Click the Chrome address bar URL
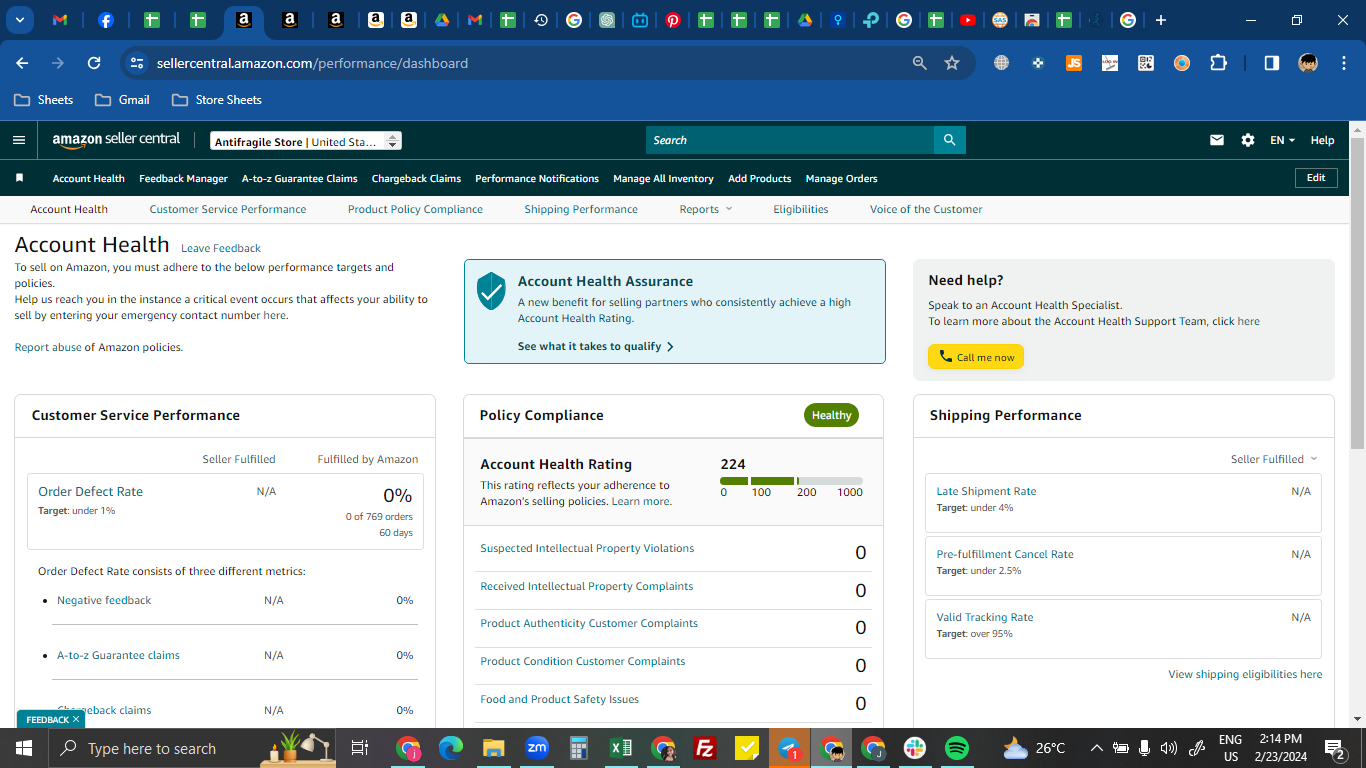Image resolution: width=1366 pixels, height=768 pixels. click(x=312, y=63)
